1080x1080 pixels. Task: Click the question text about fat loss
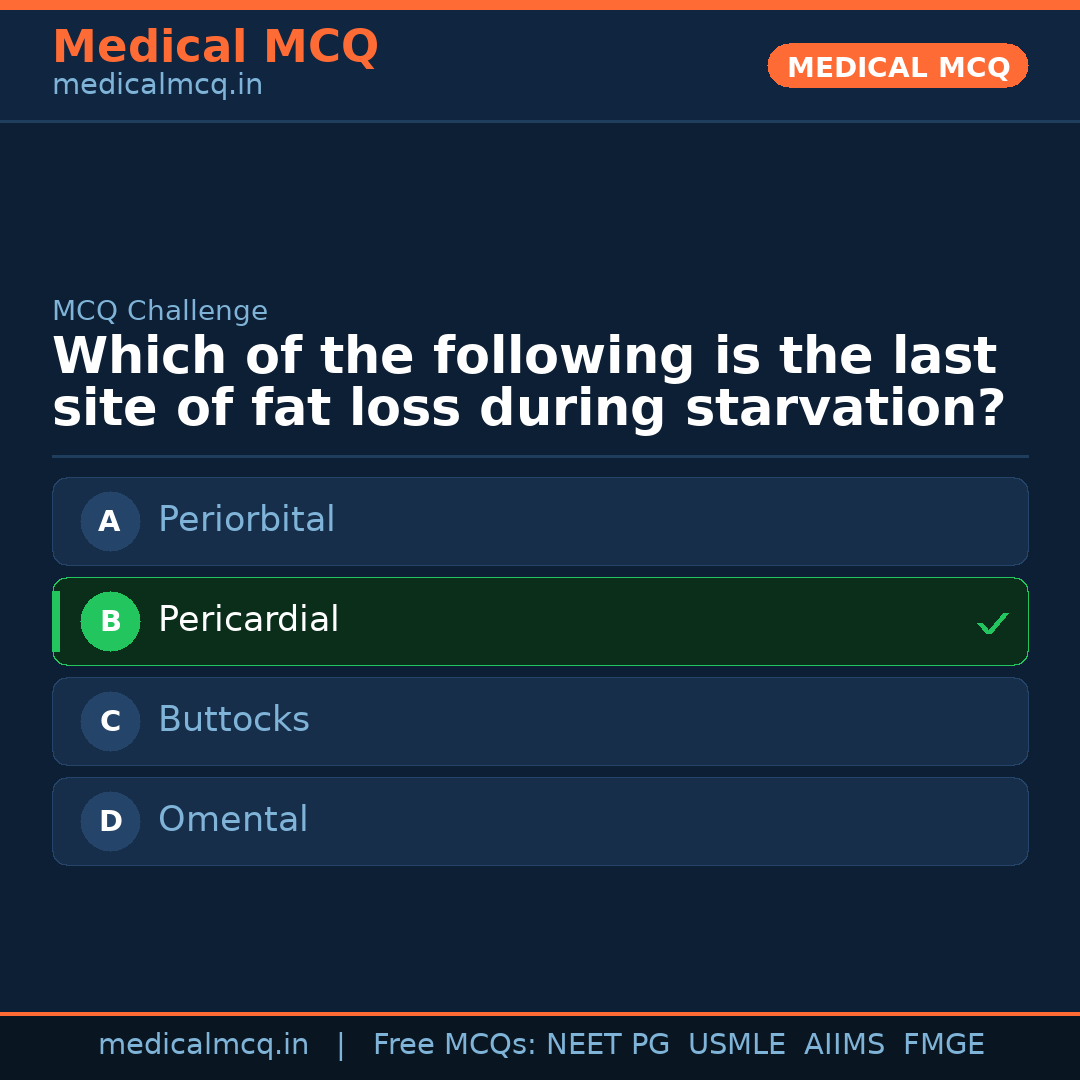[525, 380]
